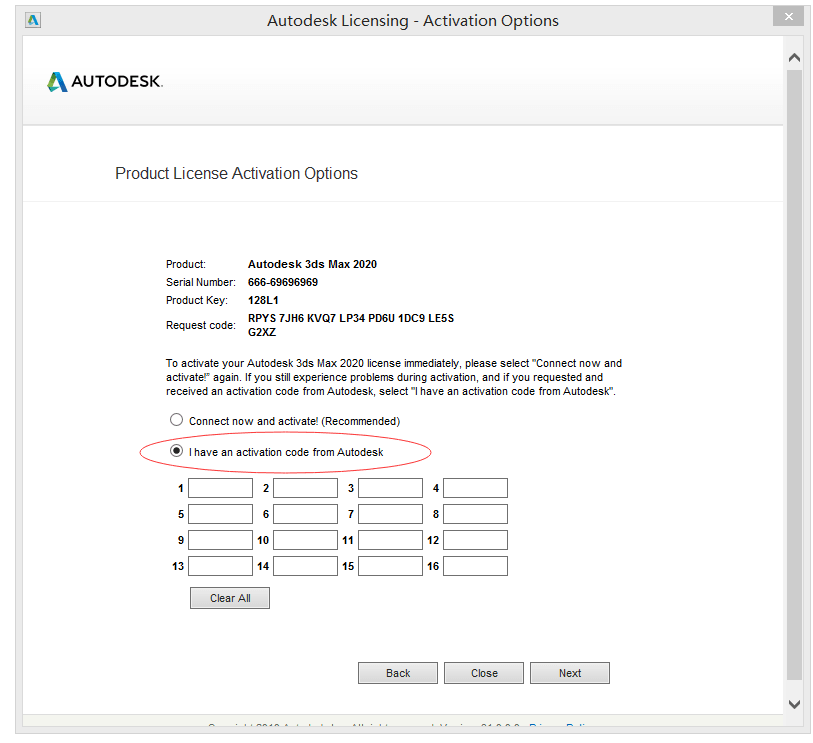Click the Serial Number label

click(x=201, y=282)
